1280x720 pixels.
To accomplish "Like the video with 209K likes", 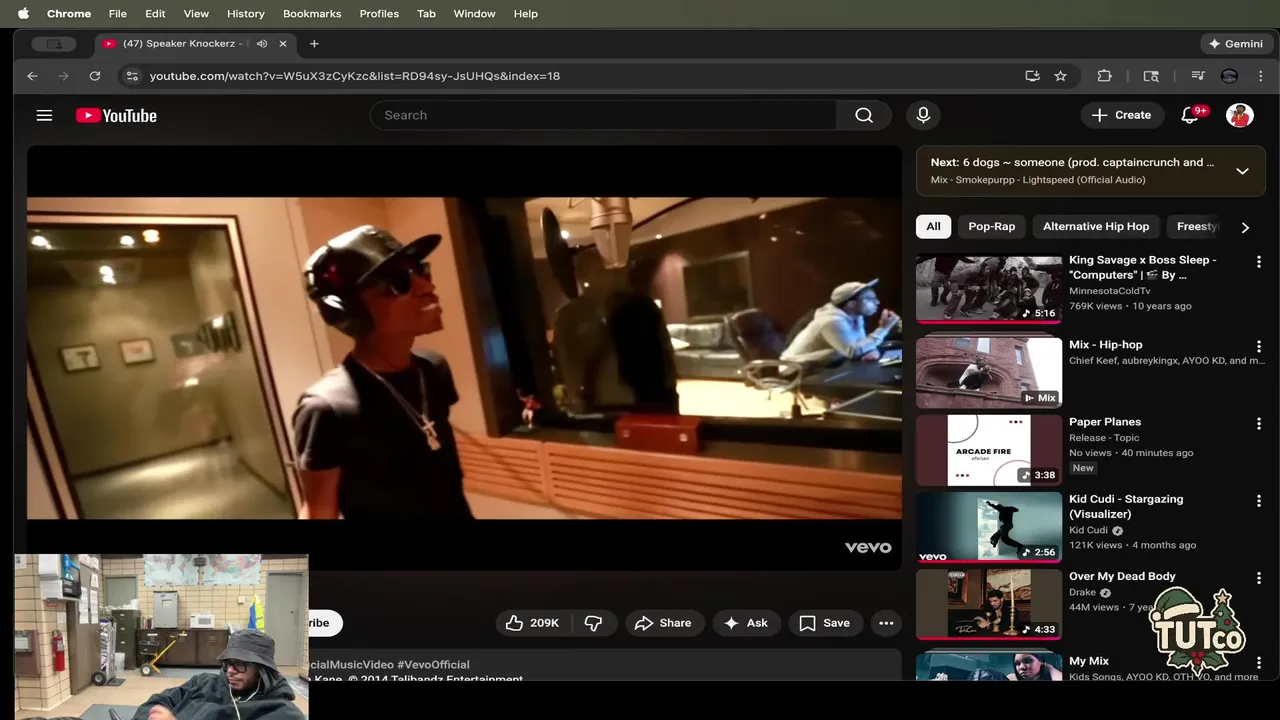I will [x=534, y=623].
